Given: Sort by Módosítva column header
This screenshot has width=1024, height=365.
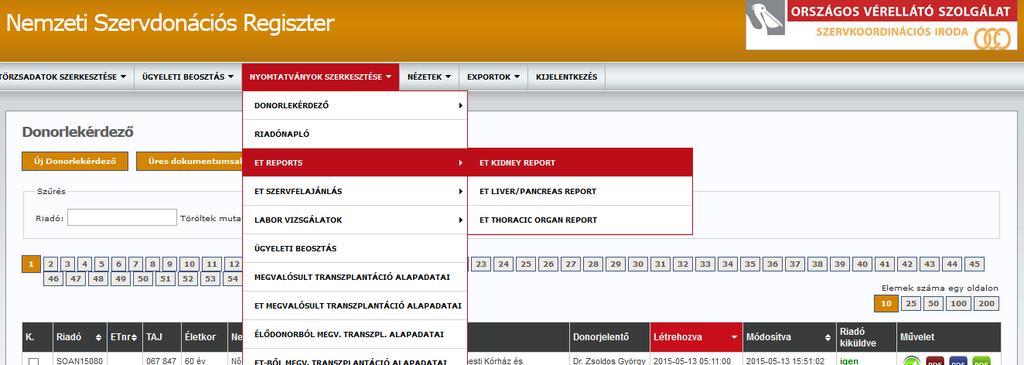Looking at the screenshot, I should point(790,338).
